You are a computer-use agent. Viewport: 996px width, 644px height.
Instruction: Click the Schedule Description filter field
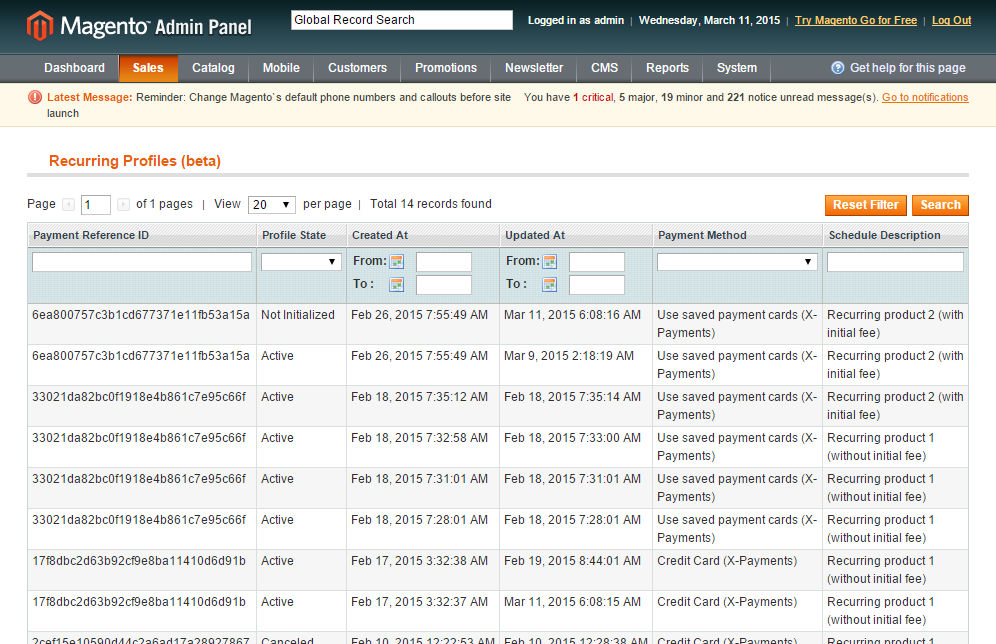(x=896, y=262)
